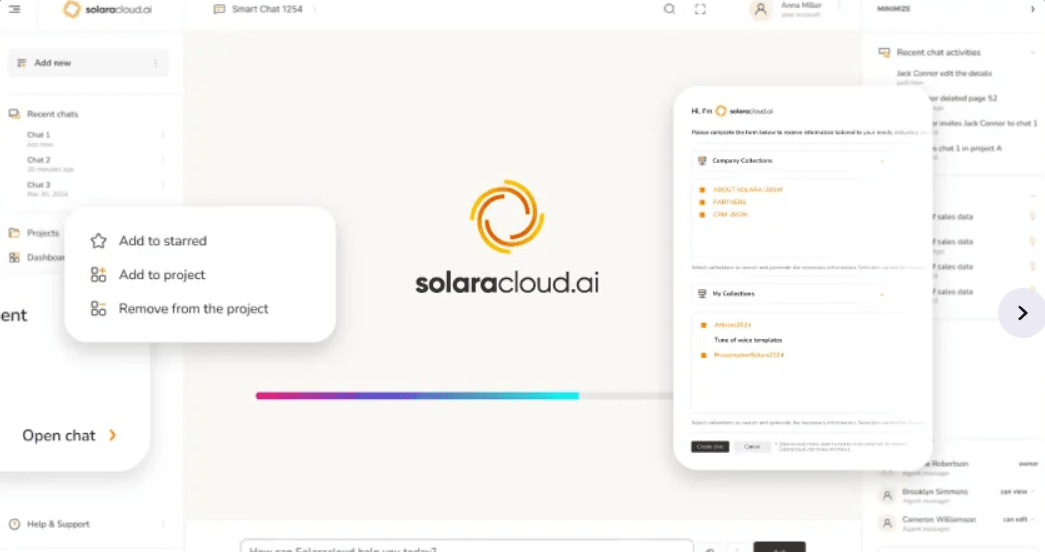Go to next slide with carousel arrow
The height and width of the screenshot is (552, 1045).
[1022, 313]
